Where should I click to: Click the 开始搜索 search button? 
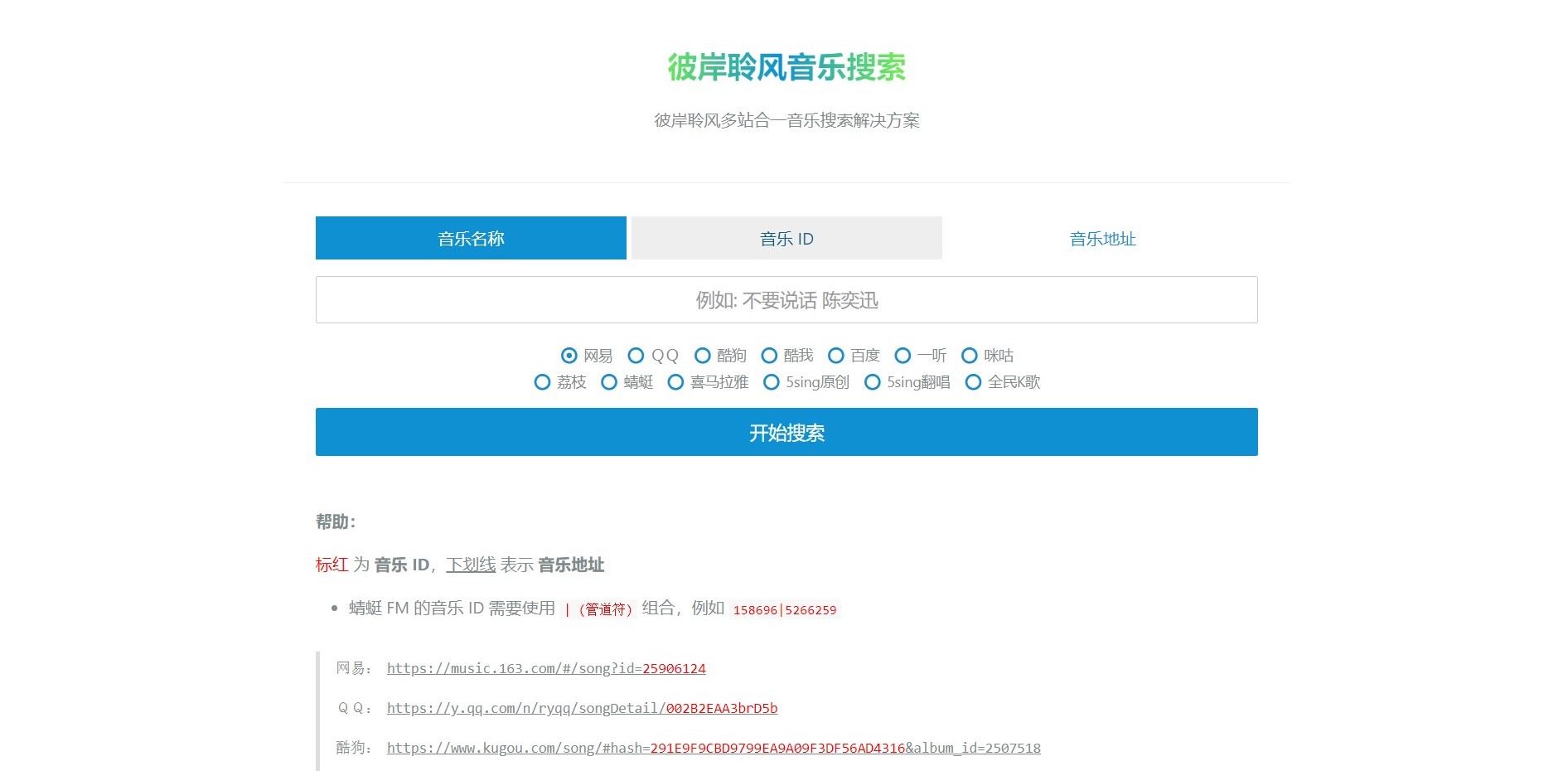tap(786, 432)
